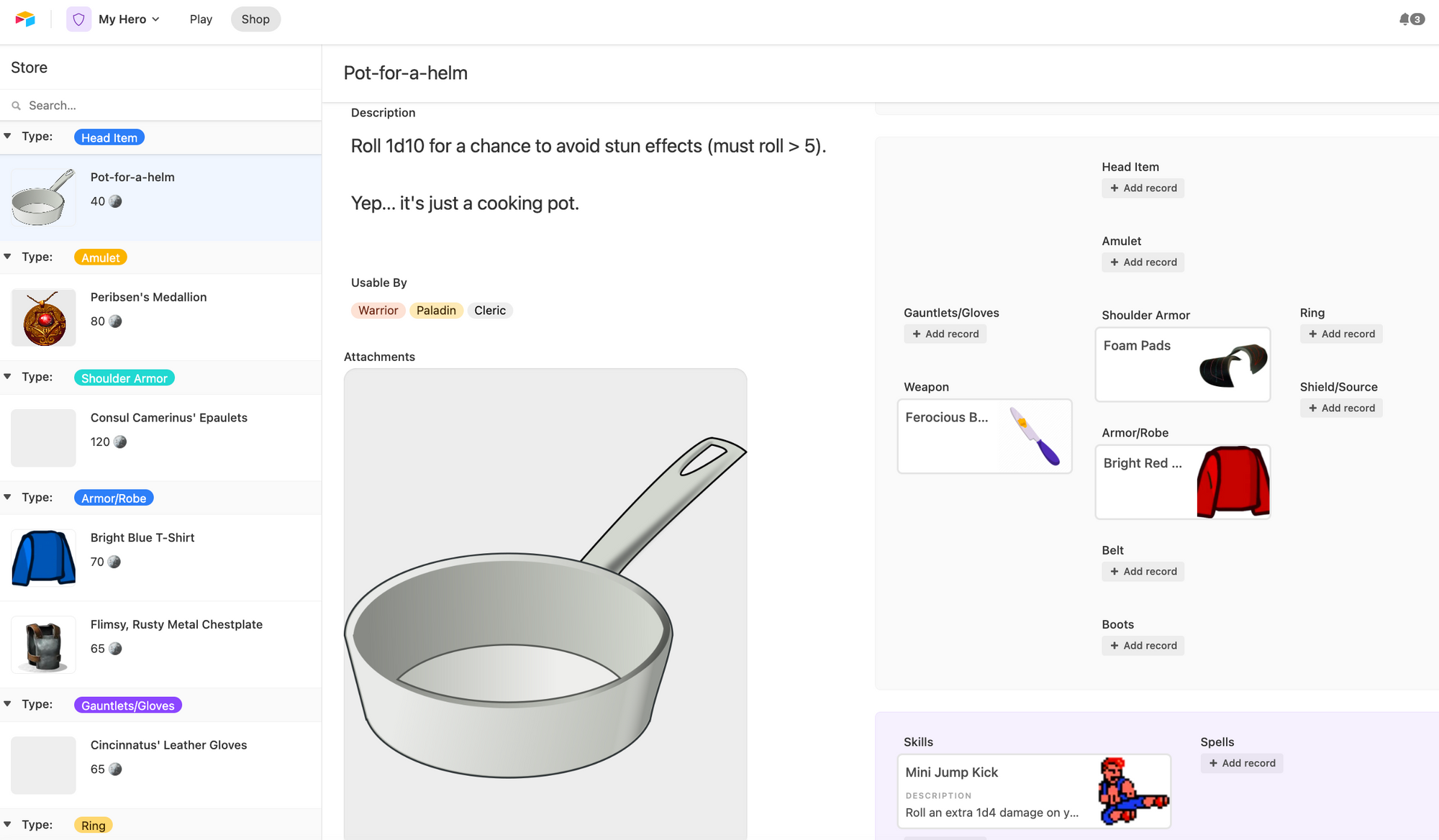Type in the Store search field
1439x840 pixels.
click(x=165, y=106)
